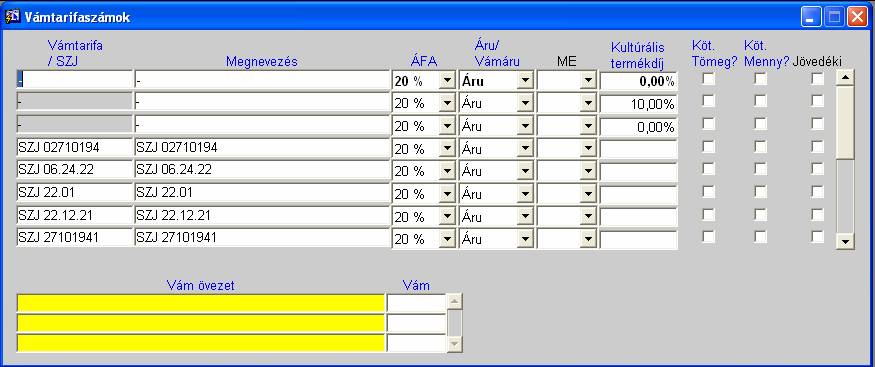Viewport: 875px width, 367px height.
Task: Open Áru/Vámáru dropdown in SZJ 27101941 row
Action: click(x=525, y=239)
